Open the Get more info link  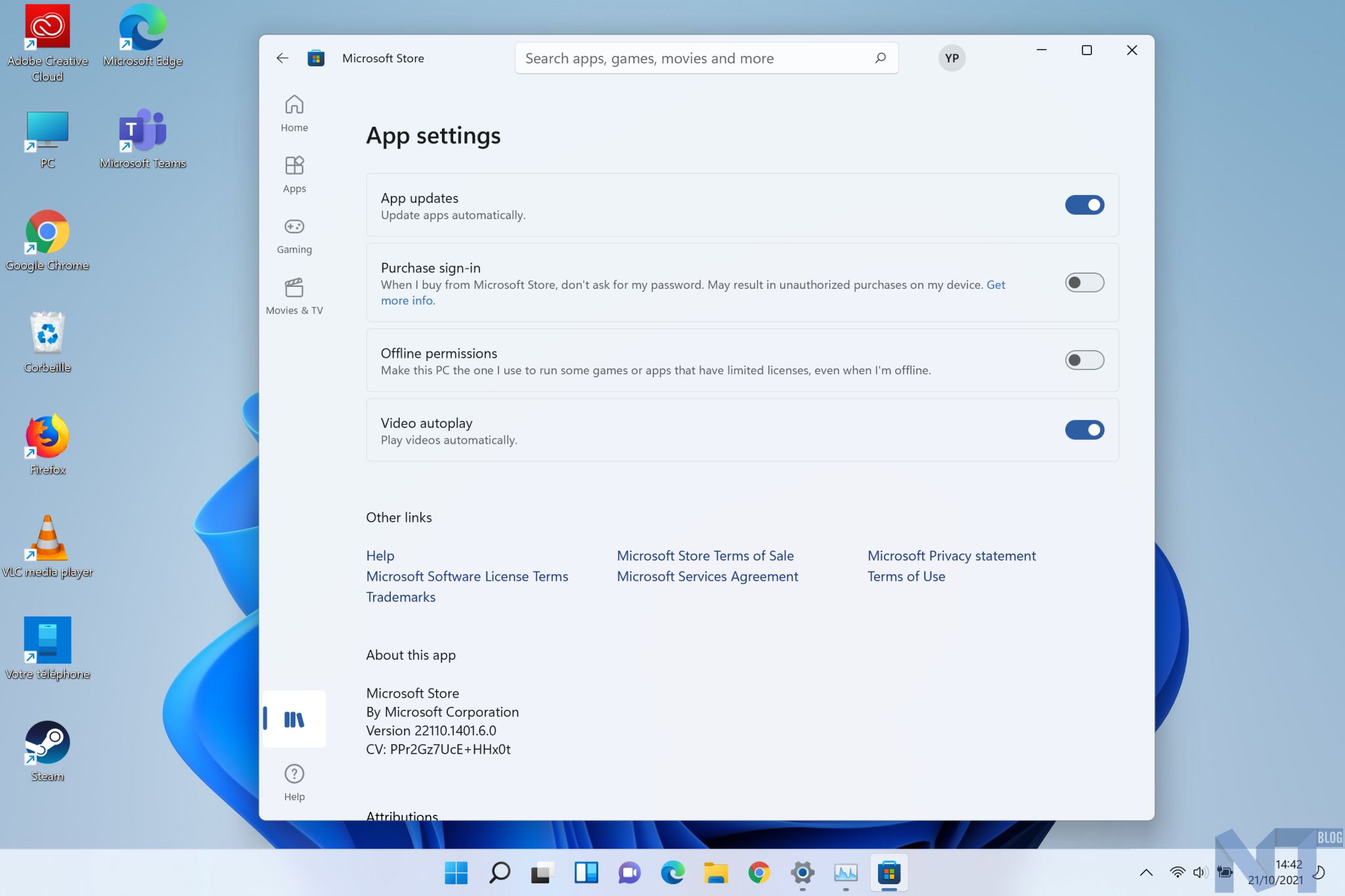[x=407, y=301]
